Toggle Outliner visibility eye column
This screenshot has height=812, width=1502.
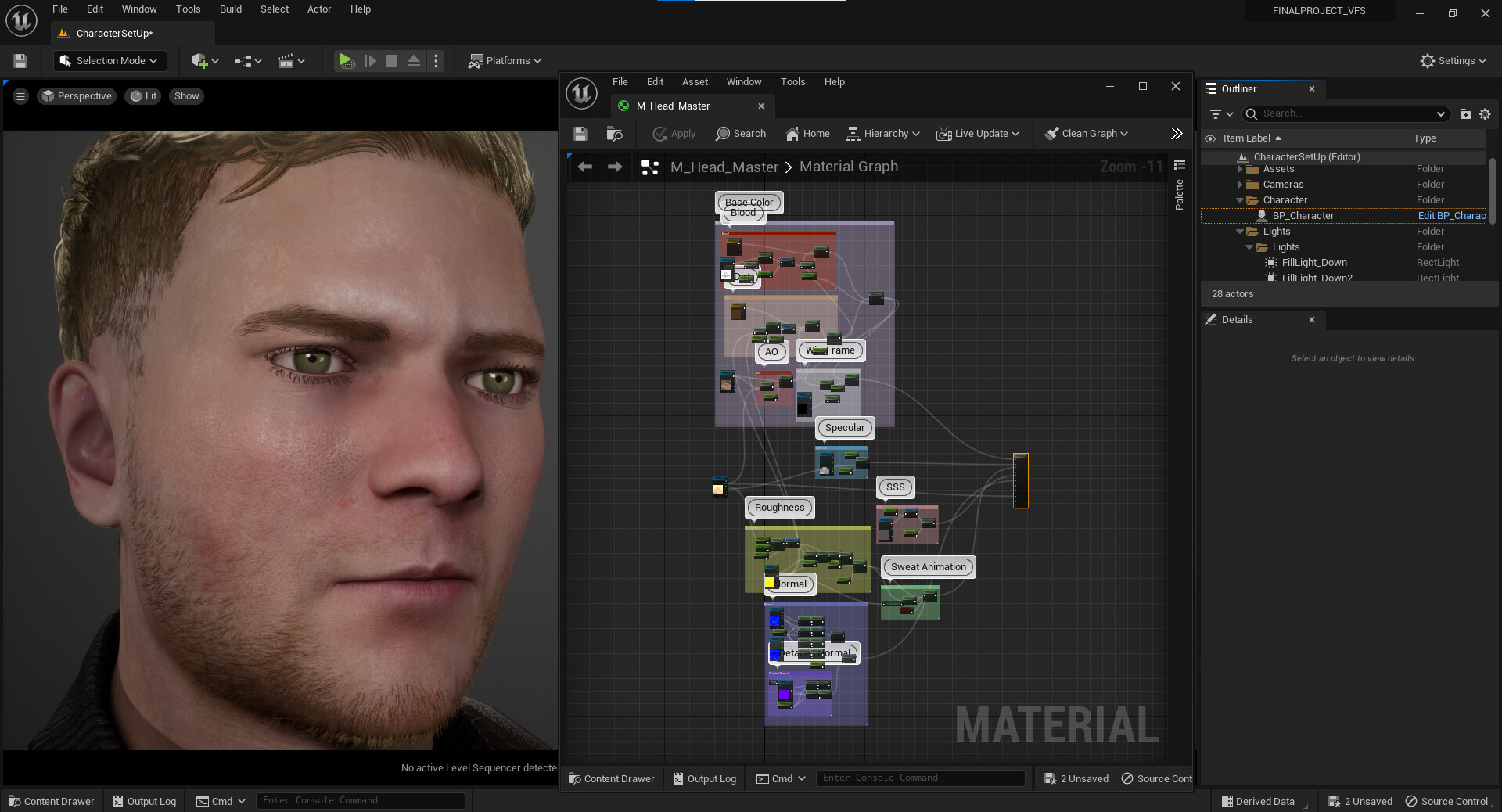pyautogui.click(x=1210, y=138)
